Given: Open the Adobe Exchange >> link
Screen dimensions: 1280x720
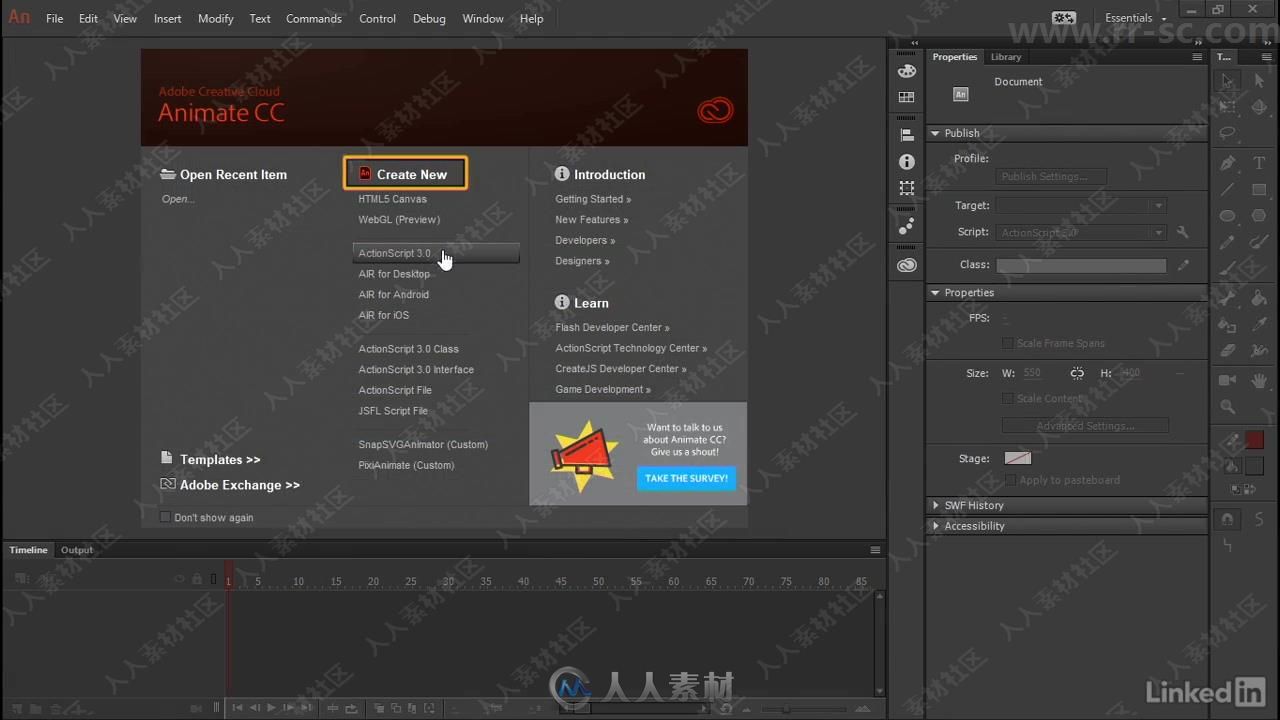Looking at the screenshot, I should 240,485.
